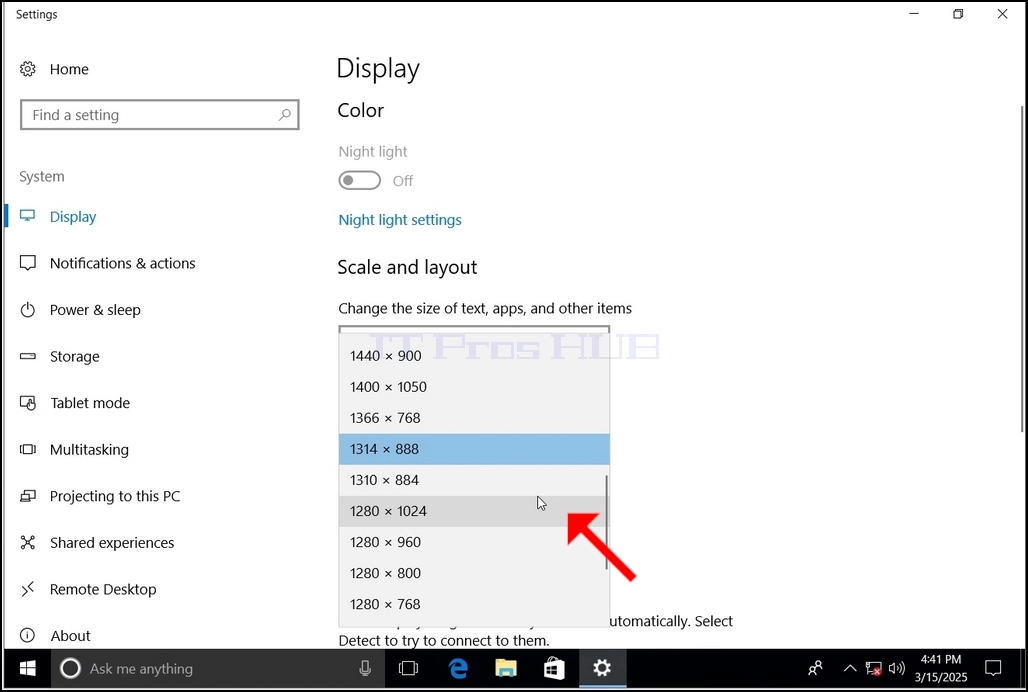Launch File Explorer from the taskbar
The width and height of the screenshot is (1028, 692).
(x=505, y=668)
